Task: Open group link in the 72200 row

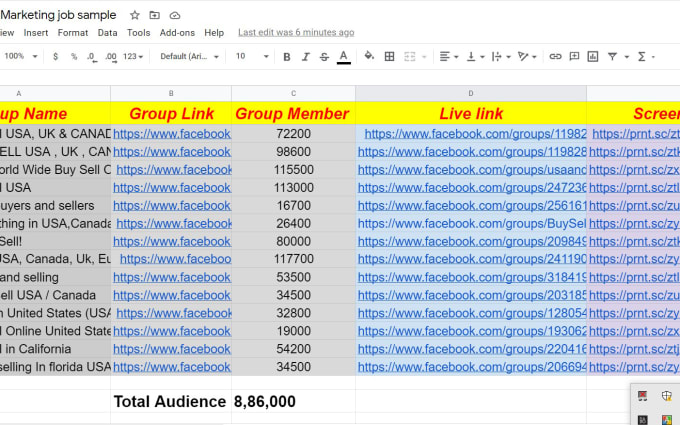Action: click(172, 134)
